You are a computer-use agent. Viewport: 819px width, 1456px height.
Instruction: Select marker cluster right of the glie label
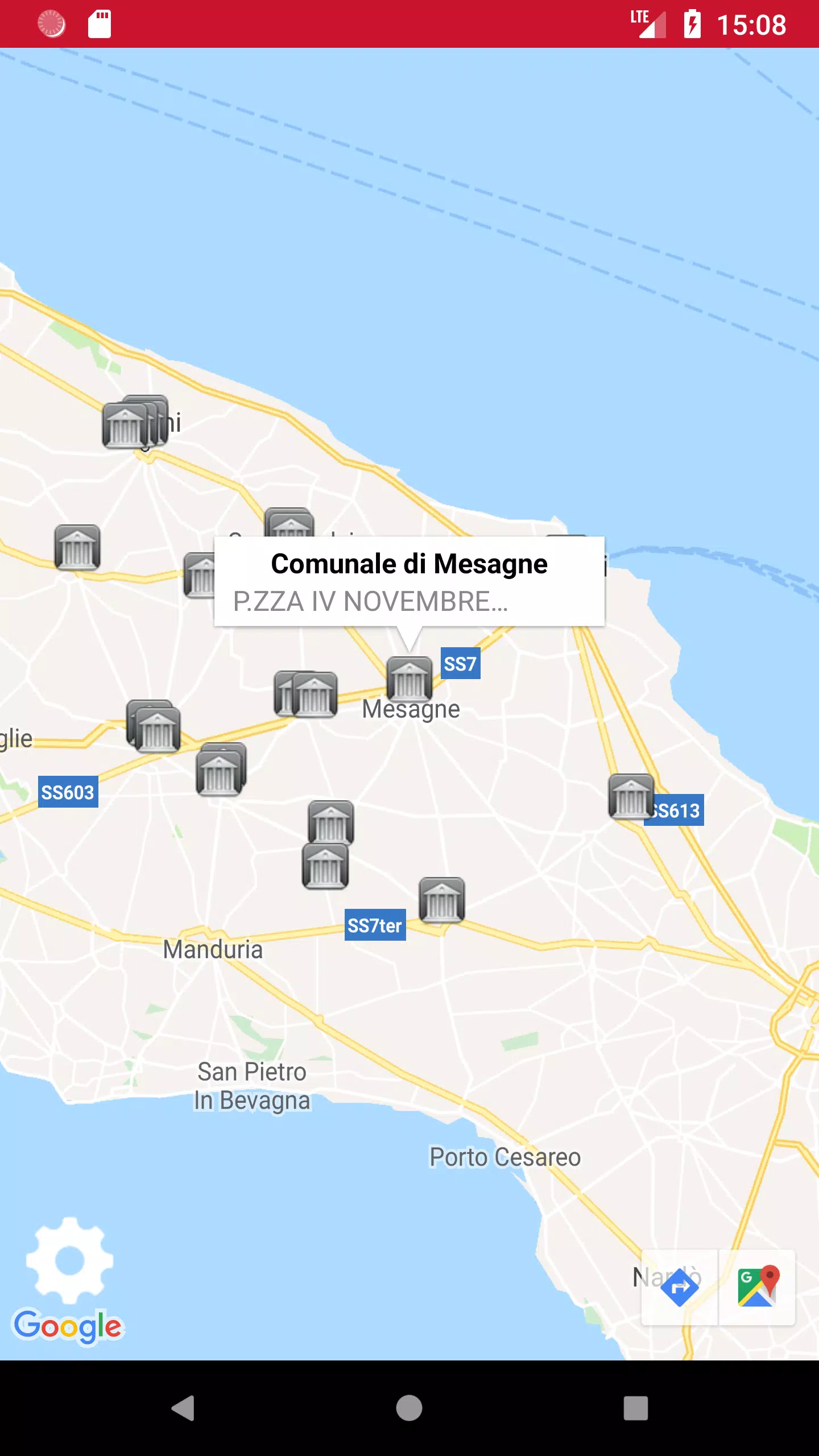(x=154, y=726)
